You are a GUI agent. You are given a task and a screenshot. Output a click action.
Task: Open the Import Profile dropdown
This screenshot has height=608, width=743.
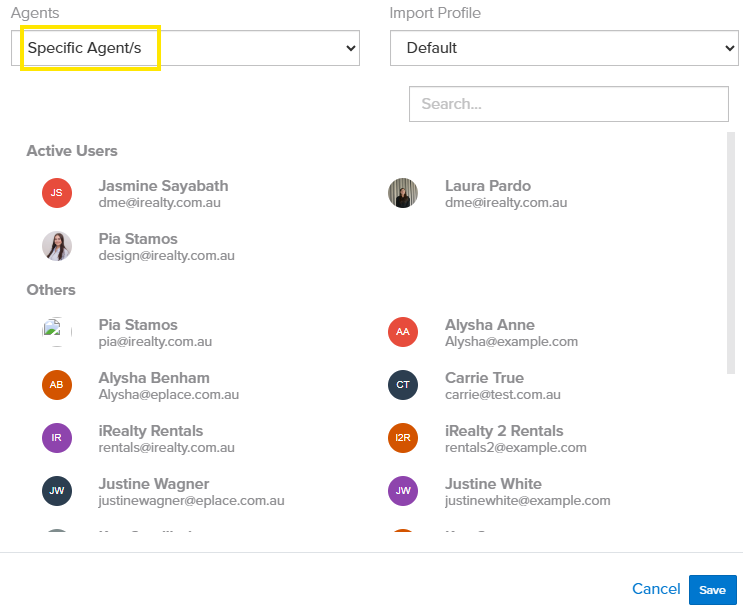tap(564, 48)
